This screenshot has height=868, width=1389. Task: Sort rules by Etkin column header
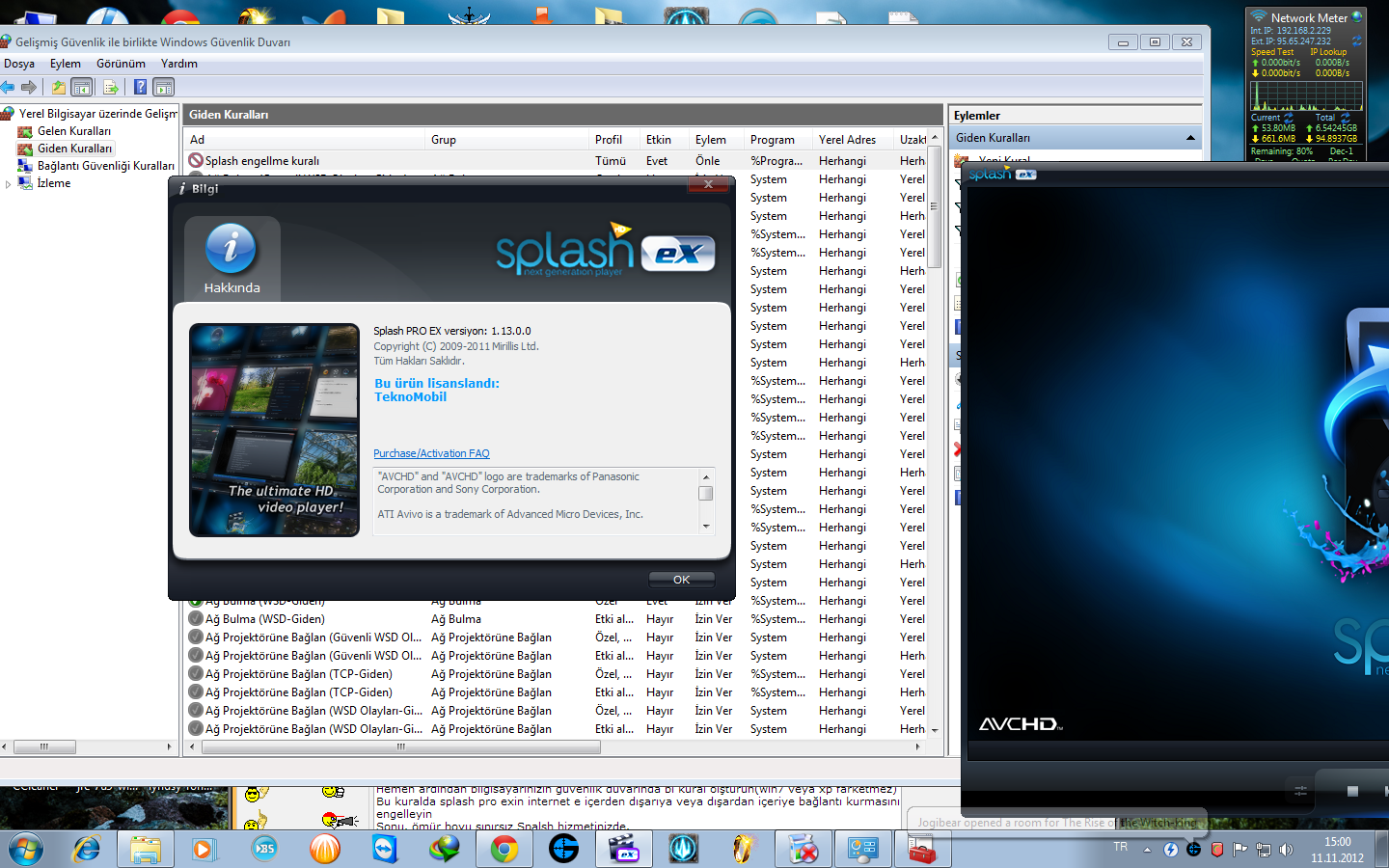(666, 140)
